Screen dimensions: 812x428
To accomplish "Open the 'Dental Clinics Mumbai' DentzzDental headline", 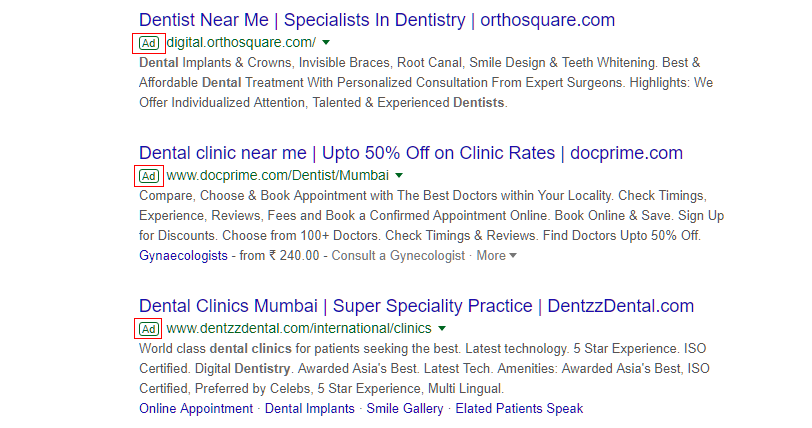I will point(416,306).
